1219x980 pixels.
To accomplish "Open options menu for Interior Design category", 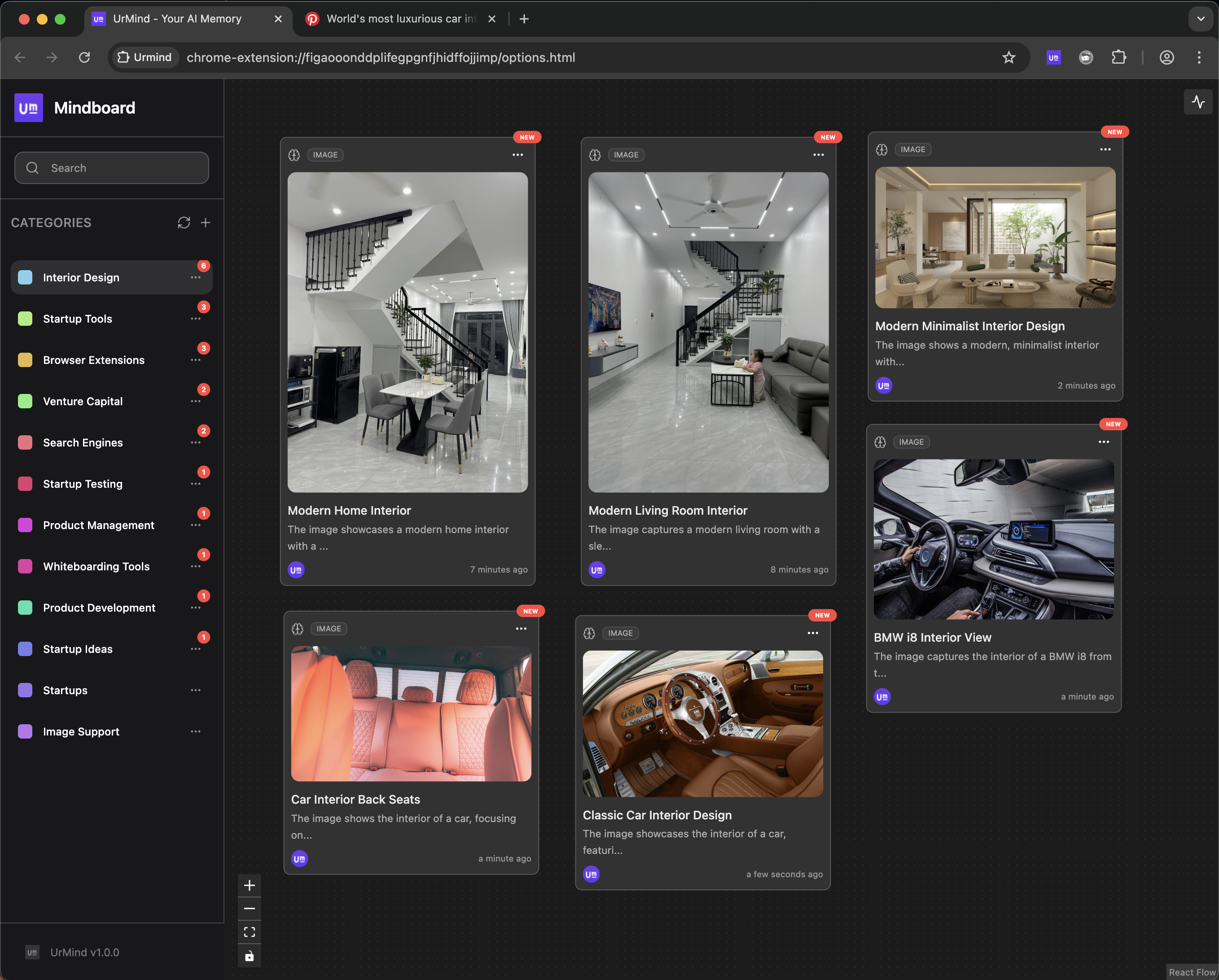I will [x=196, y=277].
